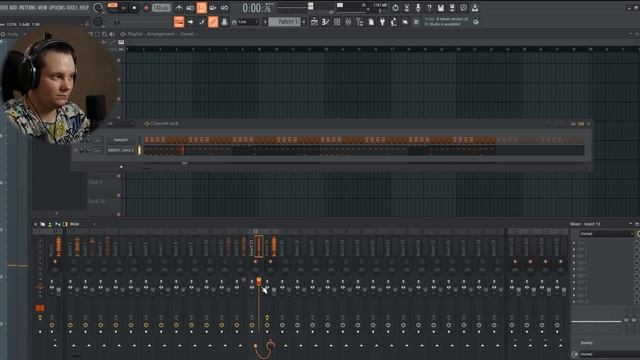Toggle the orange chain link grouping icon
The image size is (640, 360).
213,22
